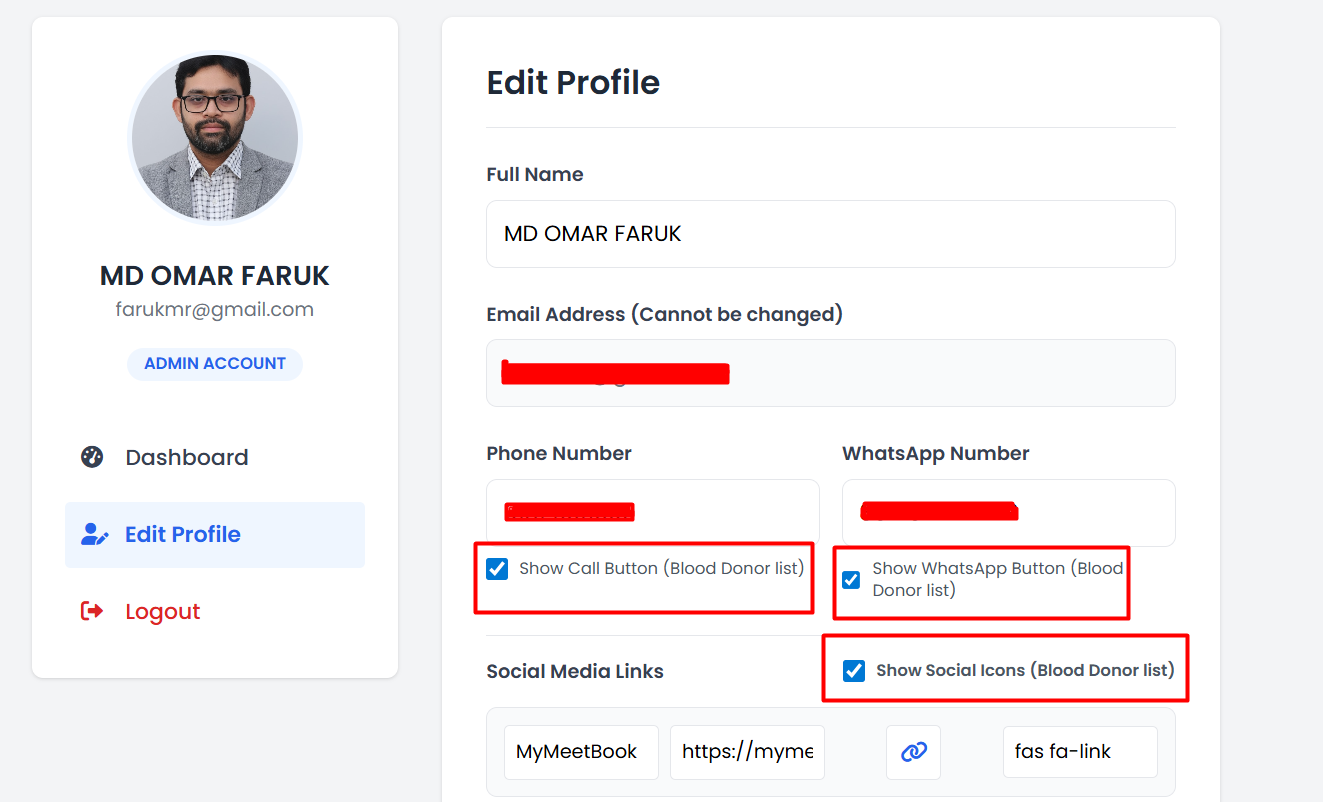Click the blue chain link icon

click(913, 752)
